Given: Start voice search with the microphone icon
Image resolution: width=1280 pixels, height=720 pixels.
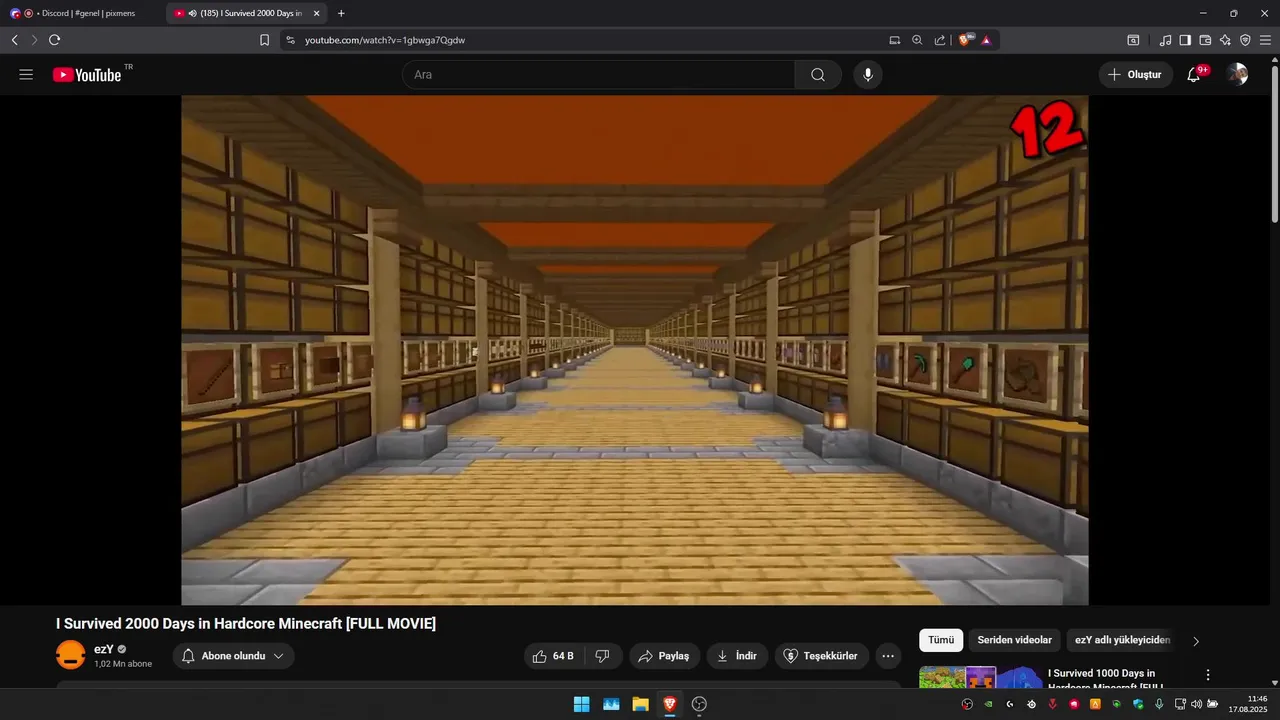Looking at the screenshot, I should coord(868,75).
